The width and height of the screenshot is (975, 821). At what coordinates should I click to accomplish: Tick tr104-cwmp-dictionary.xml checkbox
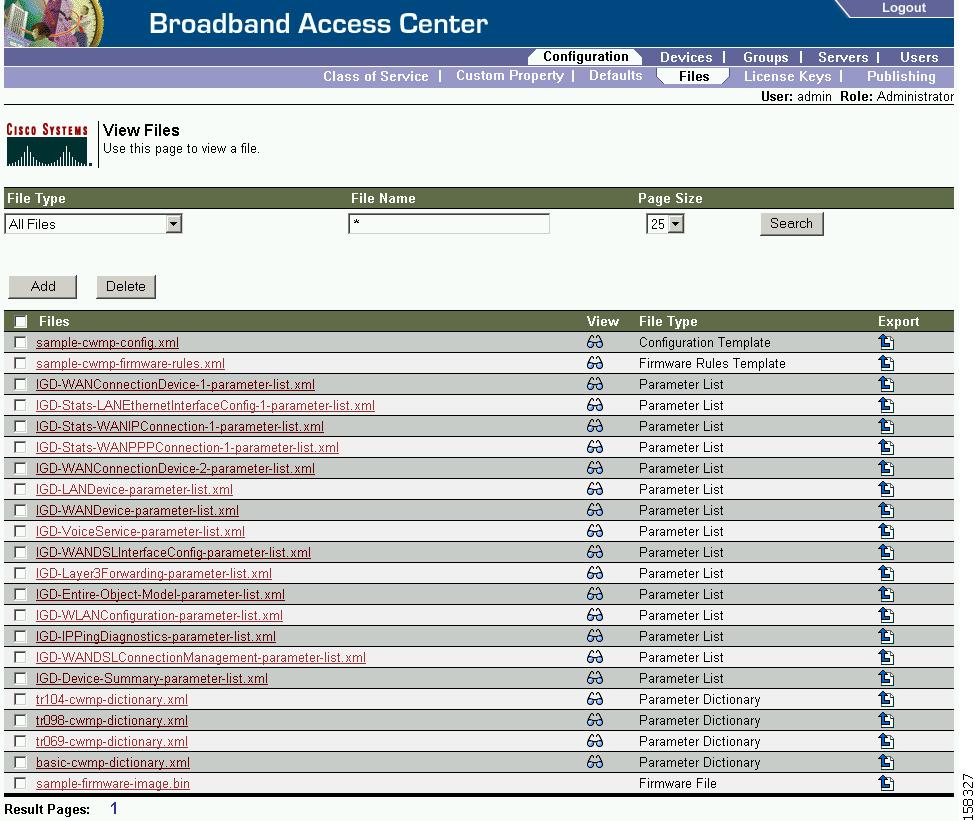(x=21, y=699)
